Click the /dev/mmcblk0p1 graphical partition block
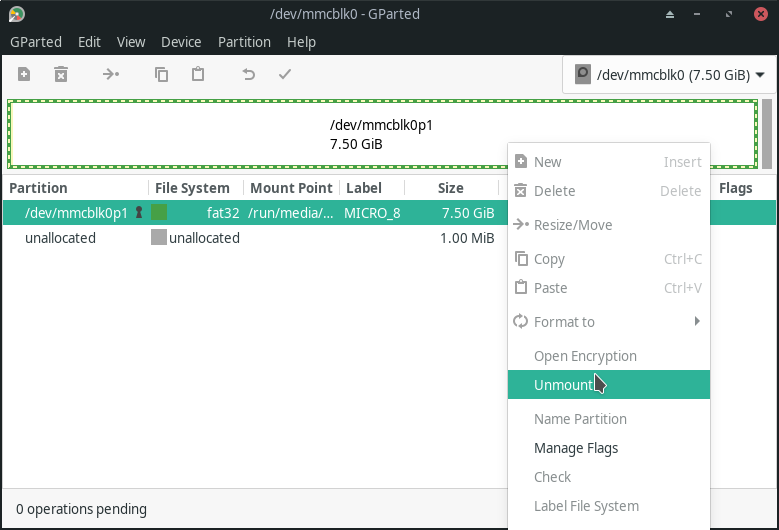This screenshot has height=530, width=779. [x=382, y=134]
